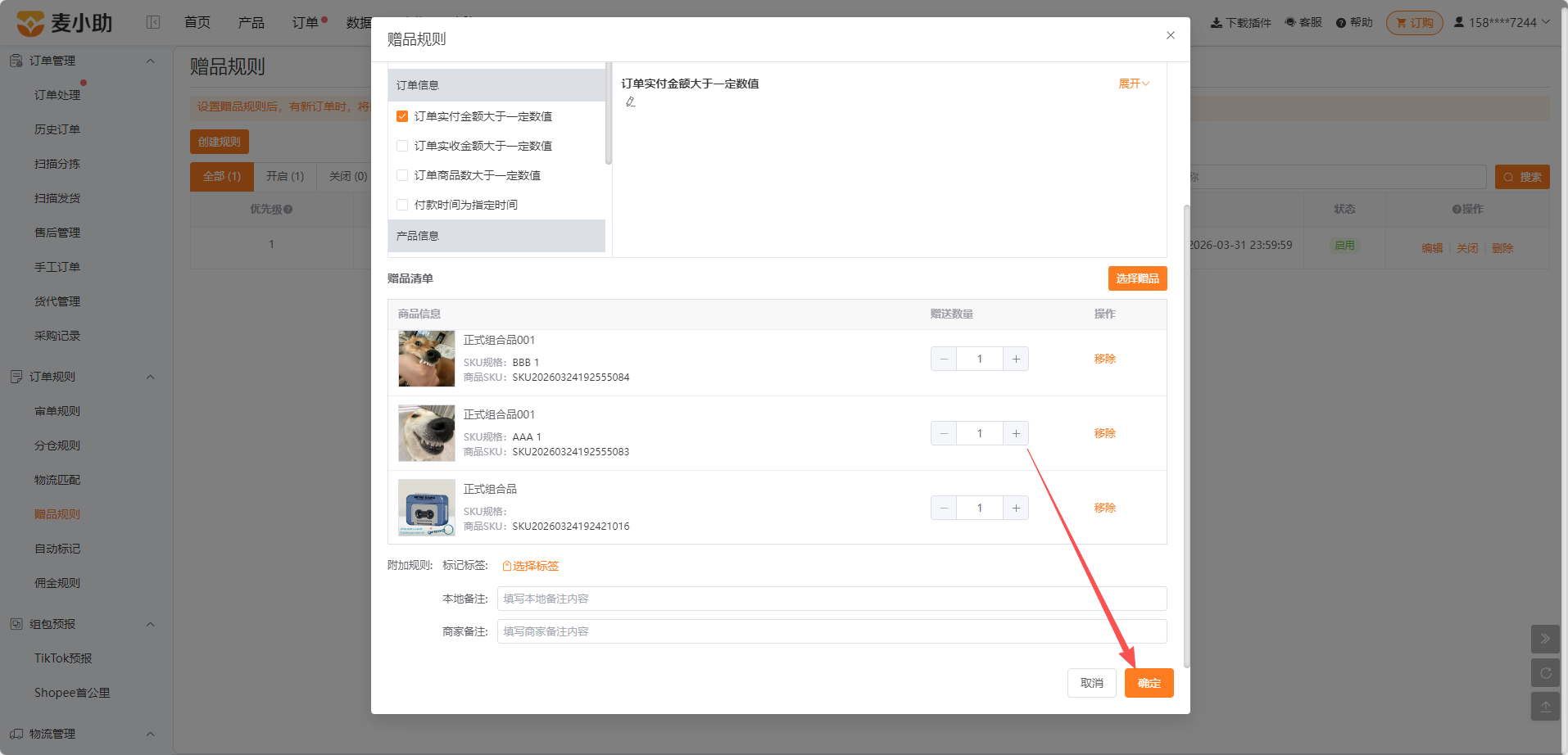Open 自动标记 in sidebar
This screenshot has width=1568, height=755.
57,549
